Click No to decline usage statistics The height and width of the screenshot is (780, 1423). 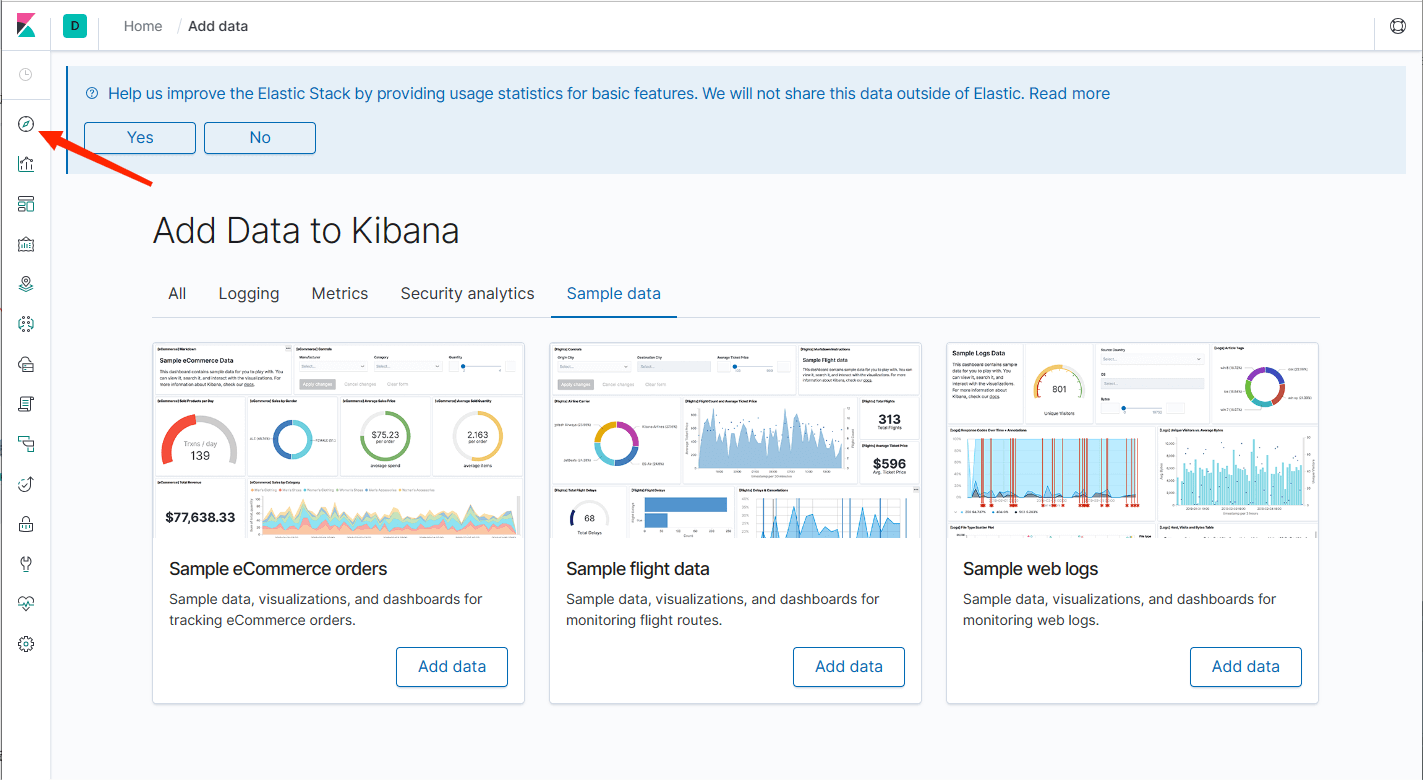[260, 138]
